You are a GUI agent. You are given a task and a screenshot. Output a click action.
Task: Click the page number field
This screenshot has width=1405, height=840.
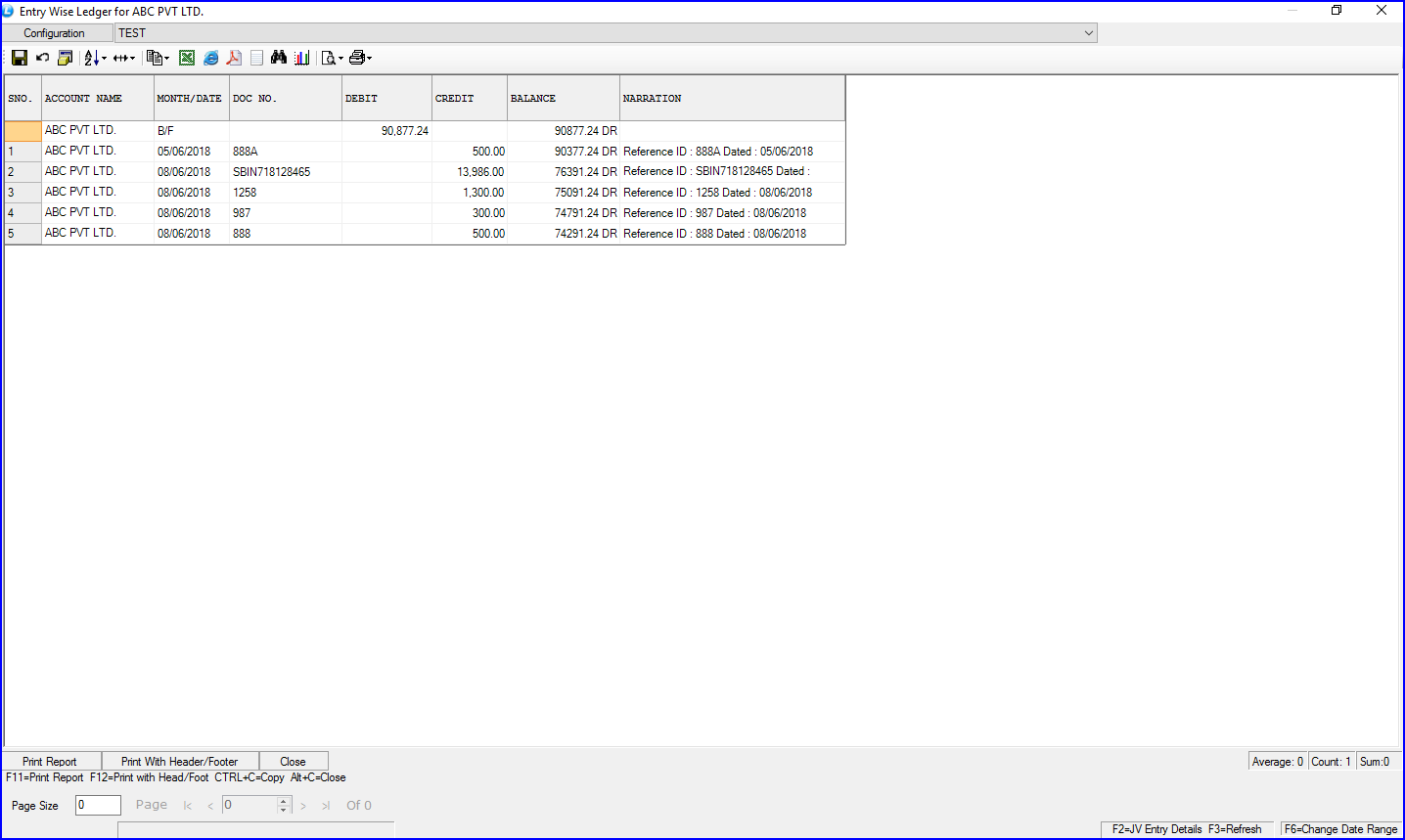pyautogui.click(x=249, y=805)
